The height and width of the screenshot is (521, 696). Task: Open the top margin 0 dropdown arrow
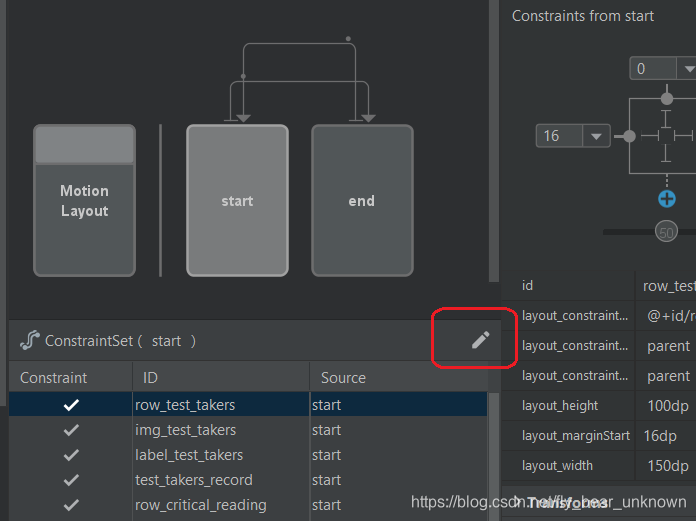click(688, 69)
